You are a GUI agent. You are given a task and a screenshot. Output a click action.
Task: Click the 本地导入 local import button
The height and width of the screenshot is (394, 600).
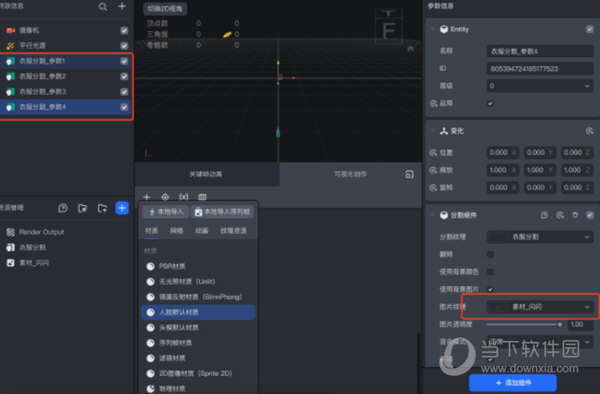tap(166, 212)
